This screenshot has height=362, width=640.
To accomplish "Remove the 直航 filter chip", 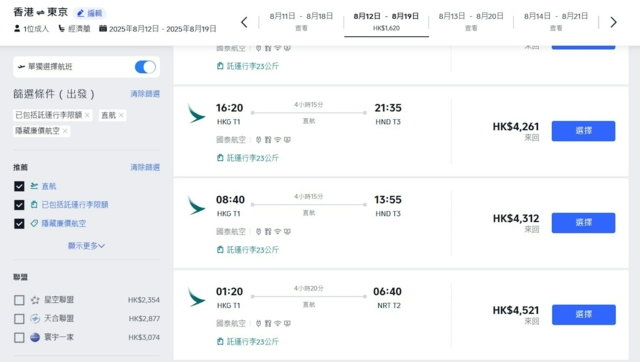I will (121, 115).
